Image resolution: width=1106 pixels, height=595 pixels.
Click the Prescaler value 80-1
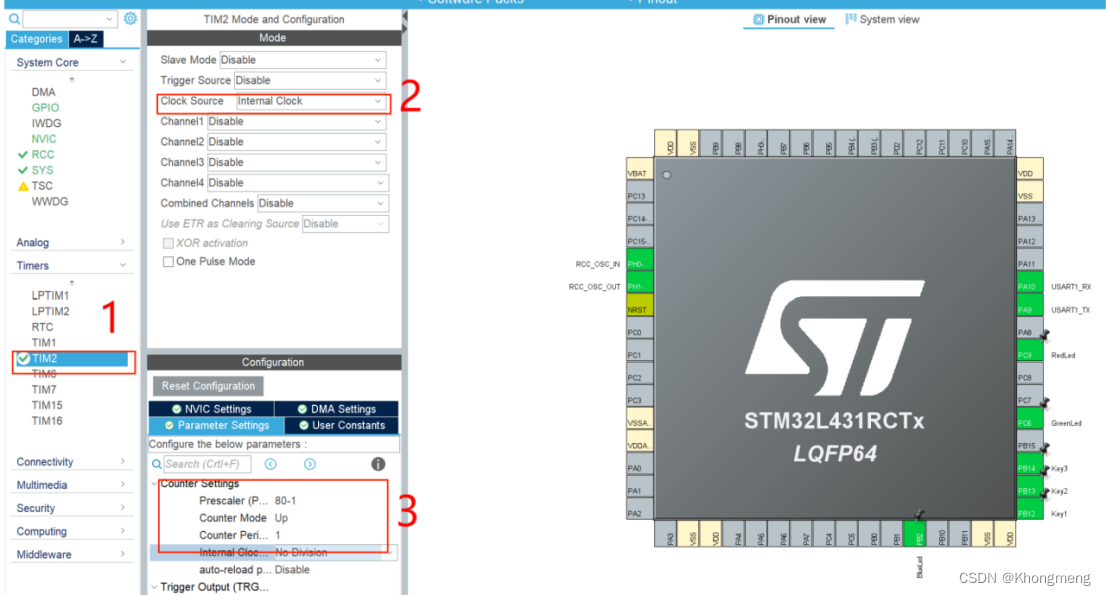coord(286,501)
